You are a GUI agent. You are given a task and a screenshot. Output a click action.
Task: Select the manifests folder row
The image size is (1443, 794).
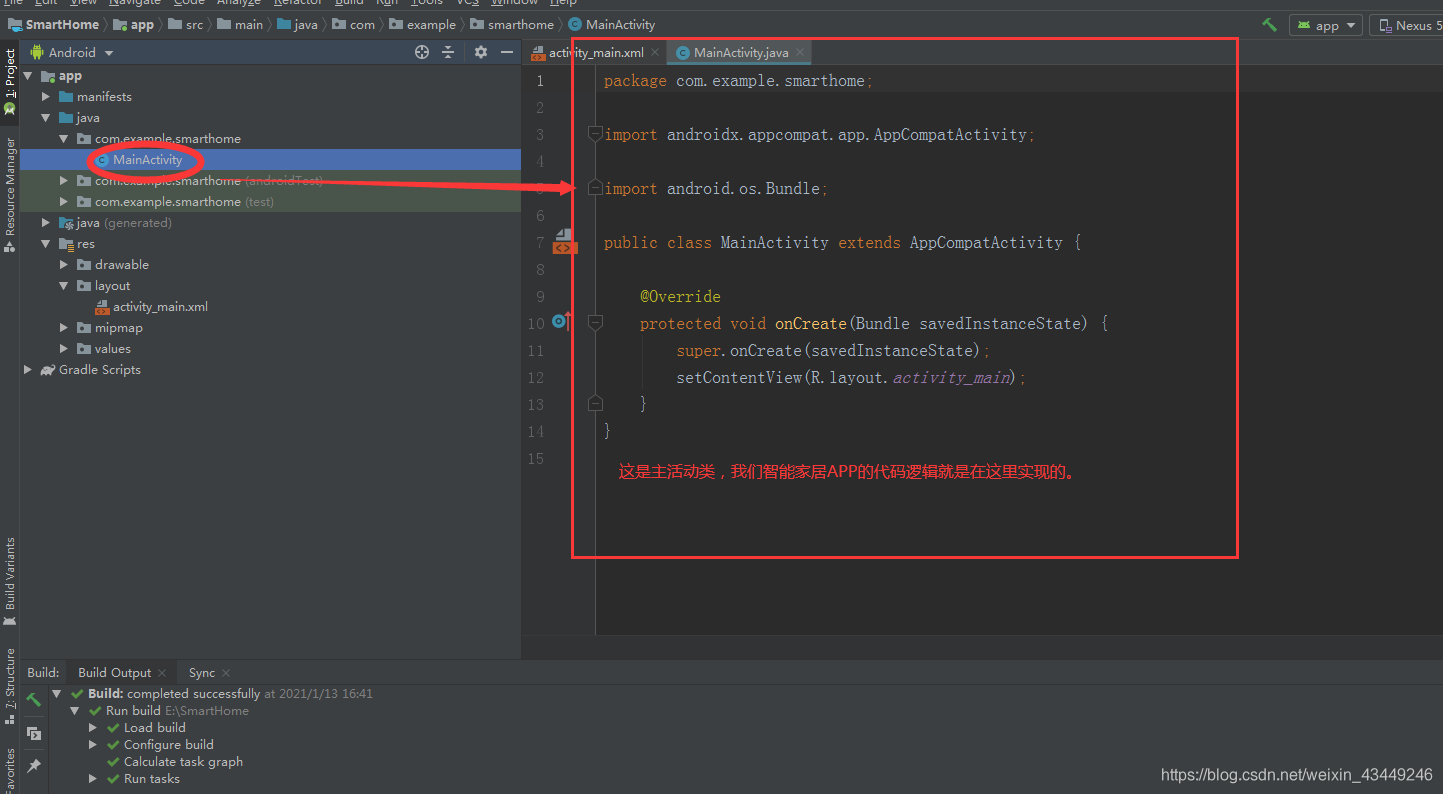point(270,97)
